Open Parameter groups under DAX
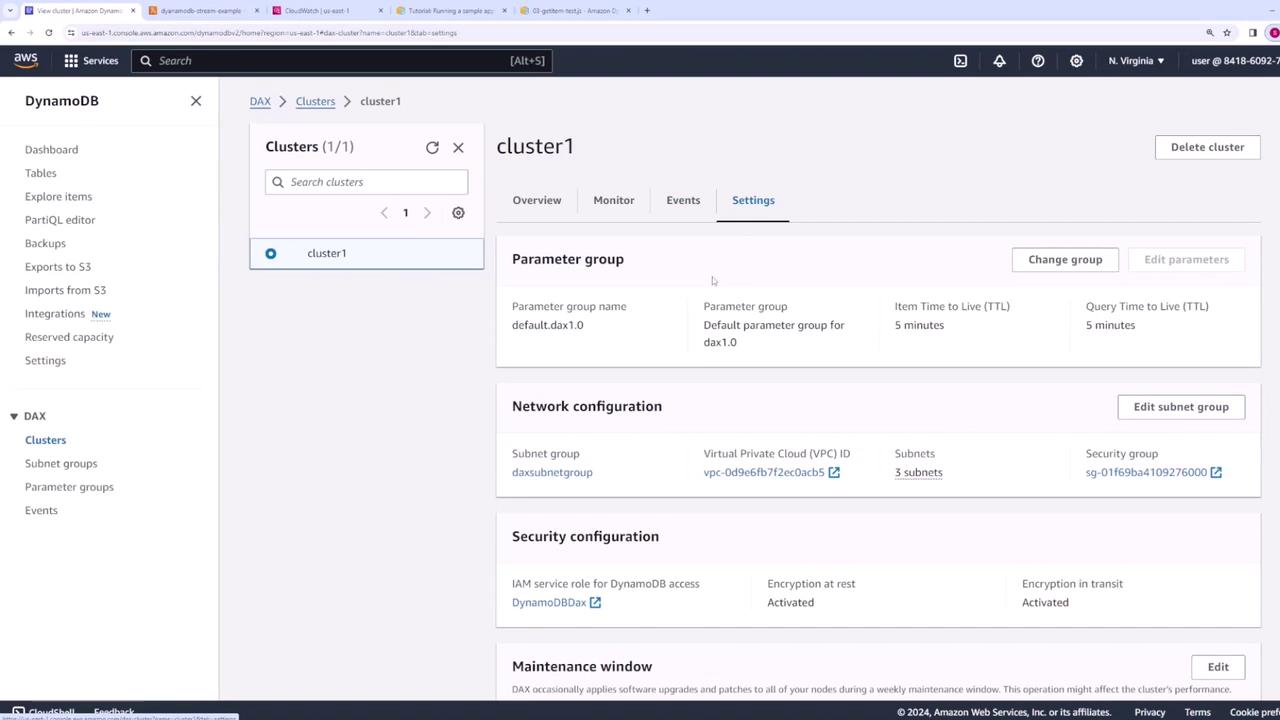 coord(69,487)
